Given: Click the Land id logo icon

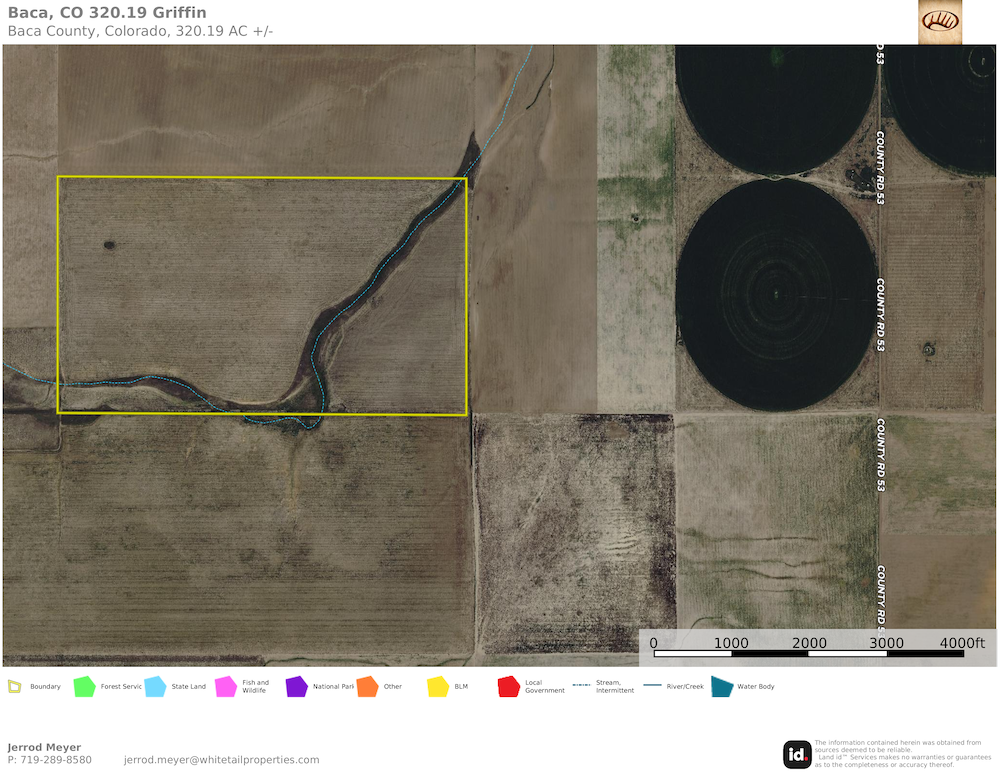Looking at the screenshot, I should click(x=797, y=754).
